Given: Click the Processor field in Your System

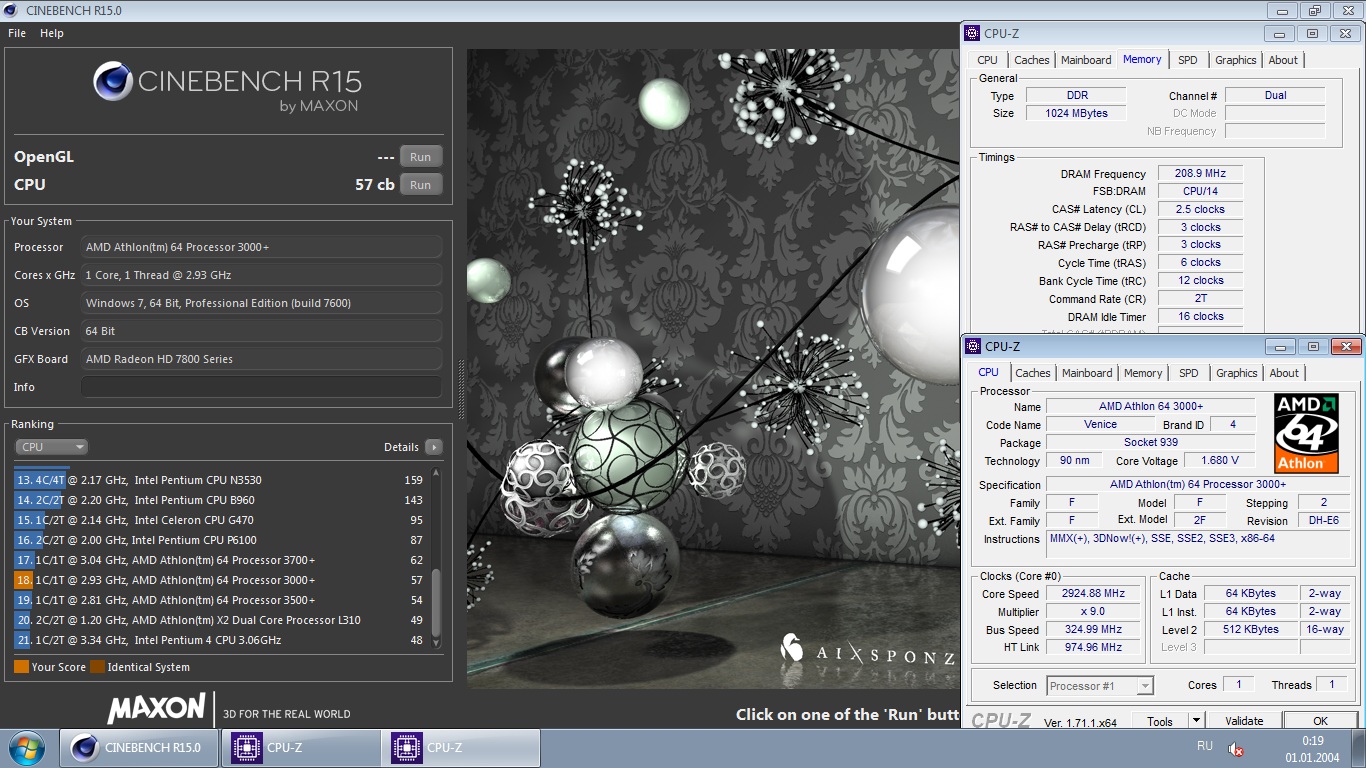Looking at the screenshot, I should point(261,247).
